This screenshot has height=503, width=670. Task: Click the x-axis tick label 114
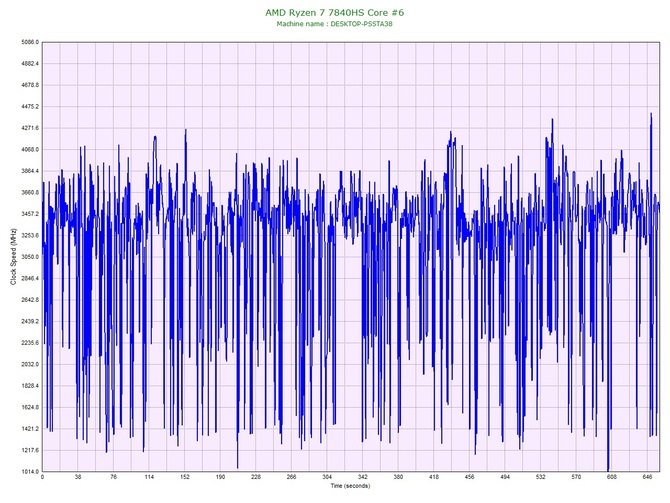point(149,477)
